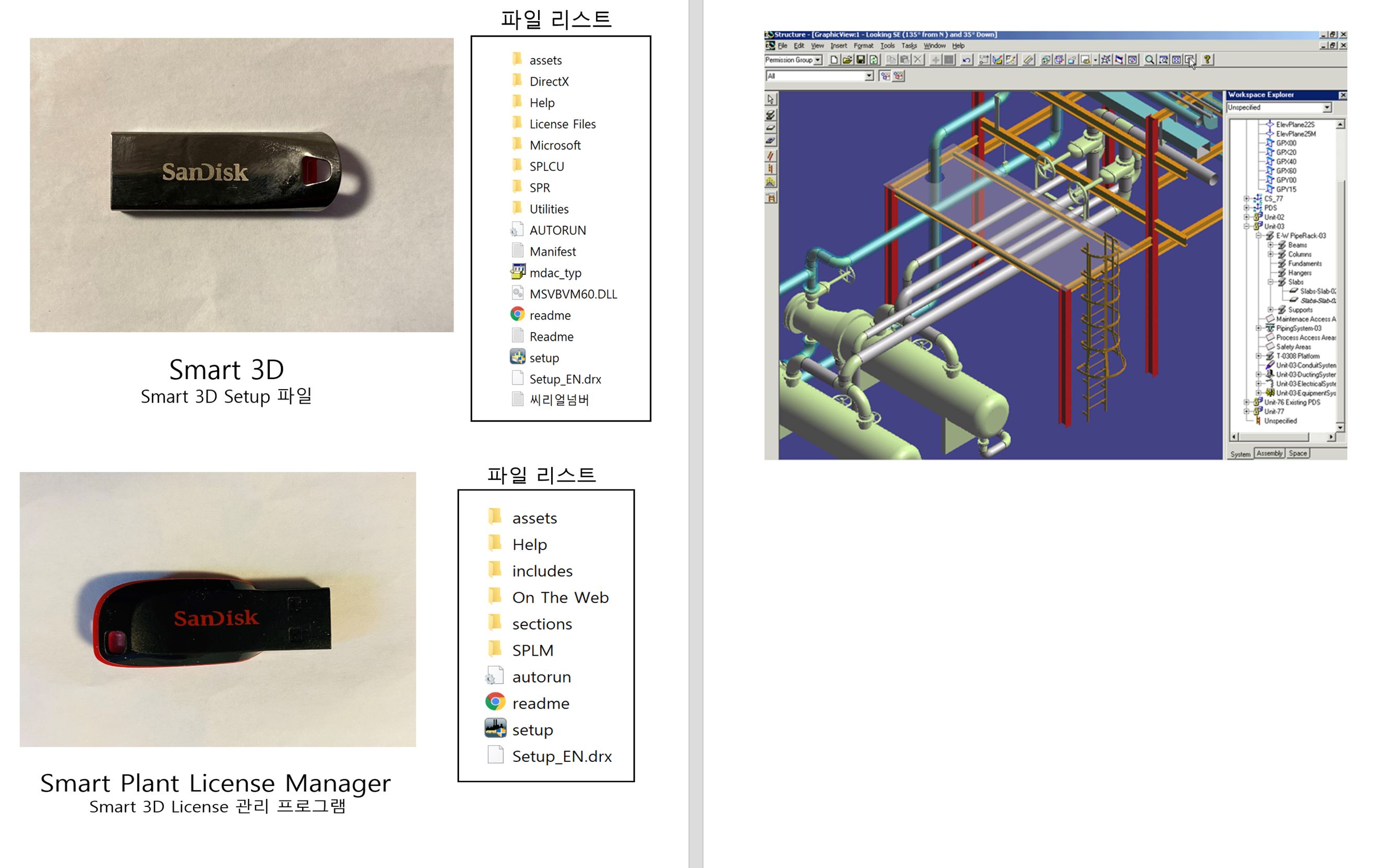The height and width of the screenshot is (868, 1381).
Task: Expand the Unit-02 tree node
Action: (1246, 218)
